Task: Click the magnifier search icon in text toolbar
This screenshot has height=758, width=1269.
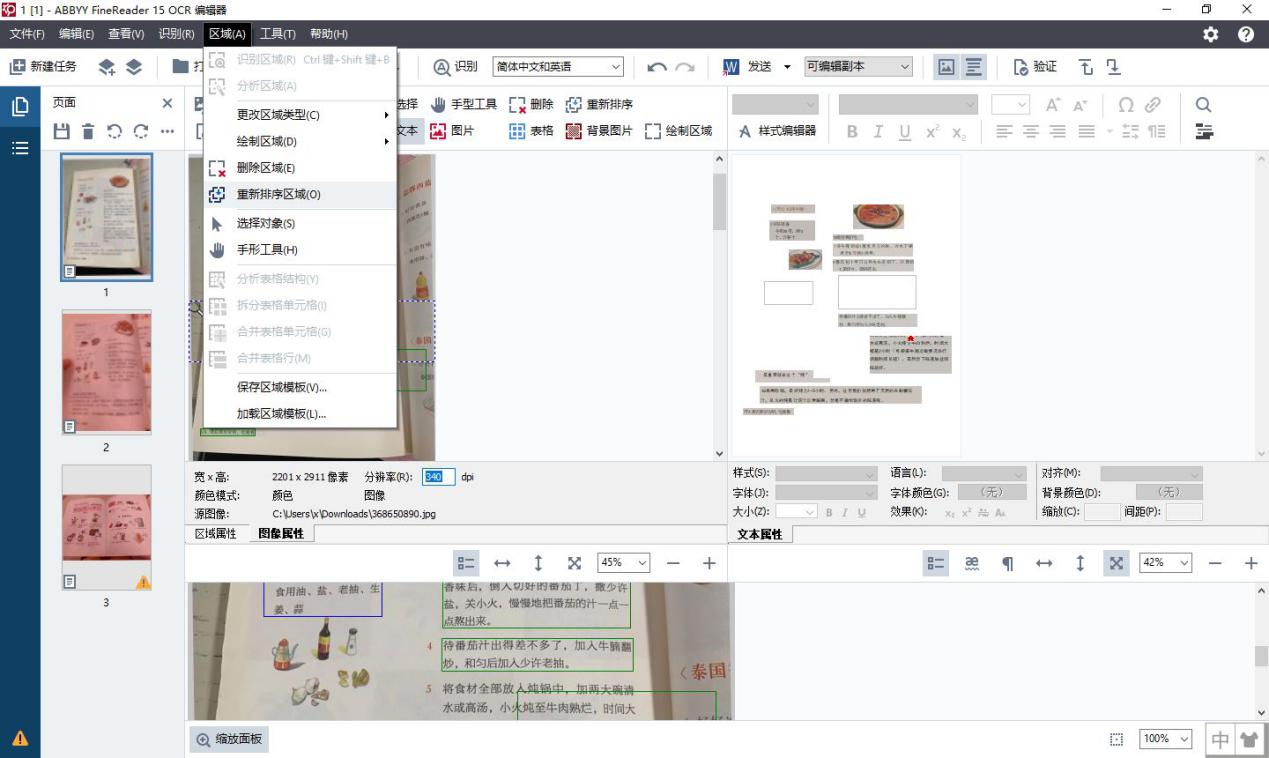Action: click(1204, 104)
